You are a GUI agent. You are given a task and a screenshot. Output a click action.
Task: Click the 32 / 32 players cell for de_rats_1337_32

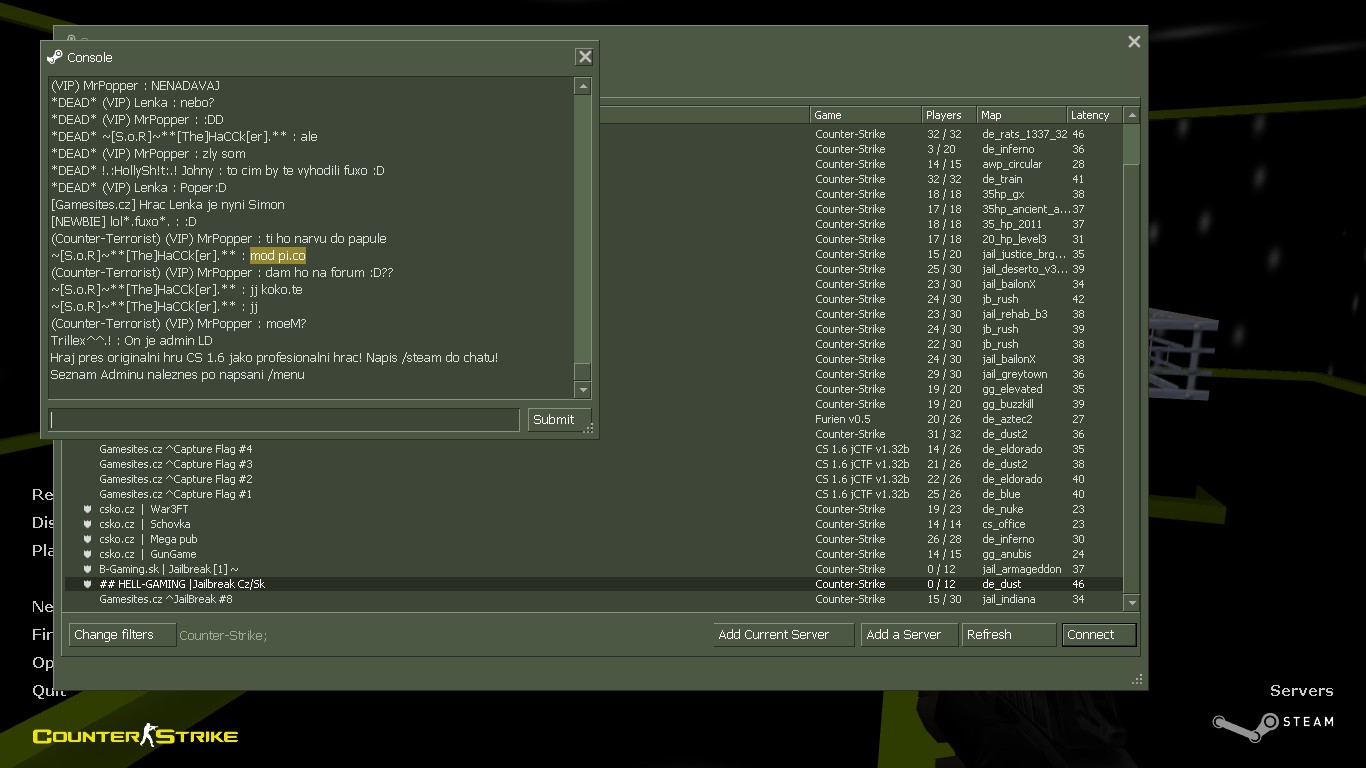[x=944, y=134]
